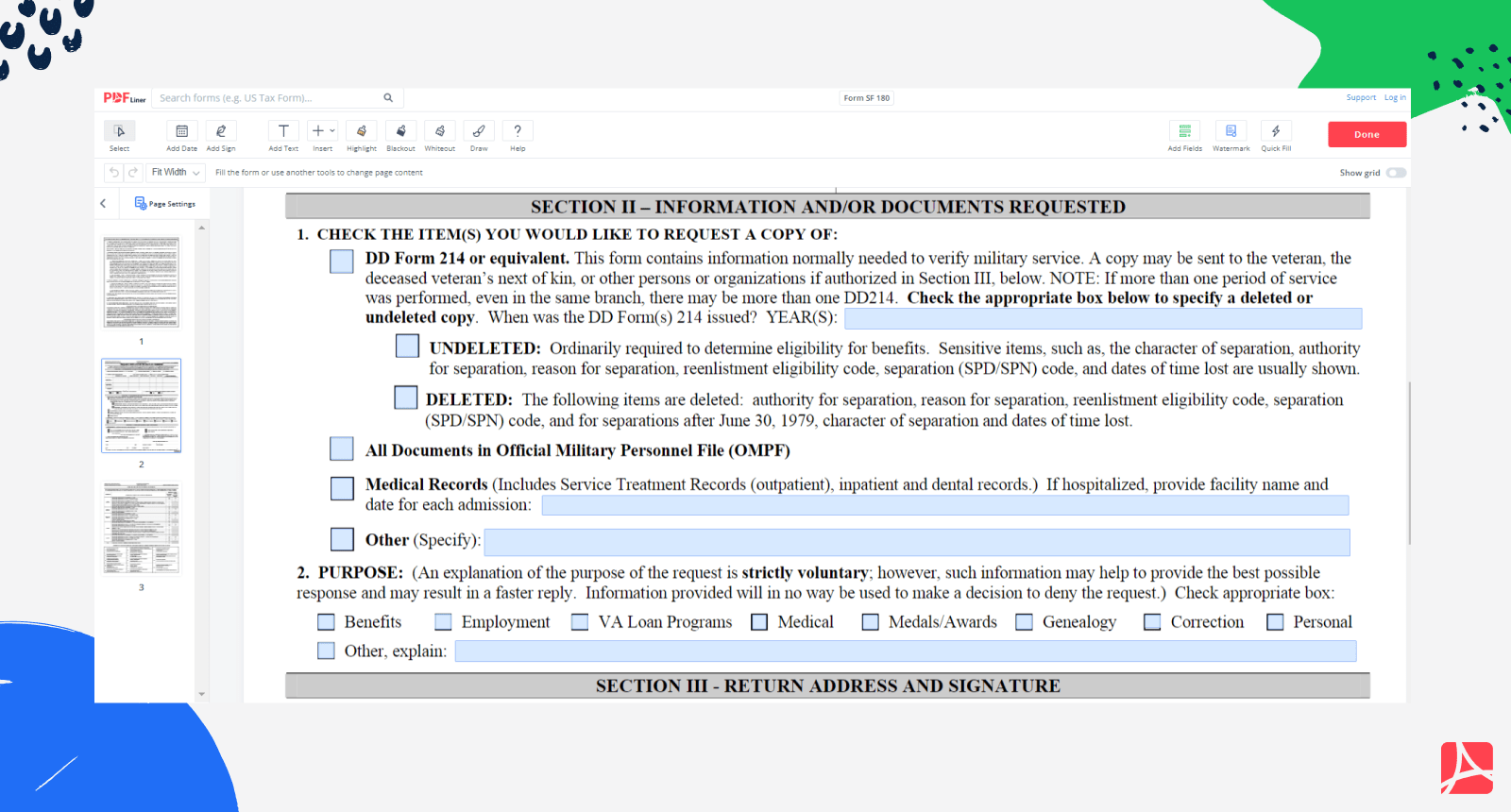Tick the Genealogy purpose checkbox
The height and width of the screenshot is (812, 1511).
click(x=1024, y=622)
